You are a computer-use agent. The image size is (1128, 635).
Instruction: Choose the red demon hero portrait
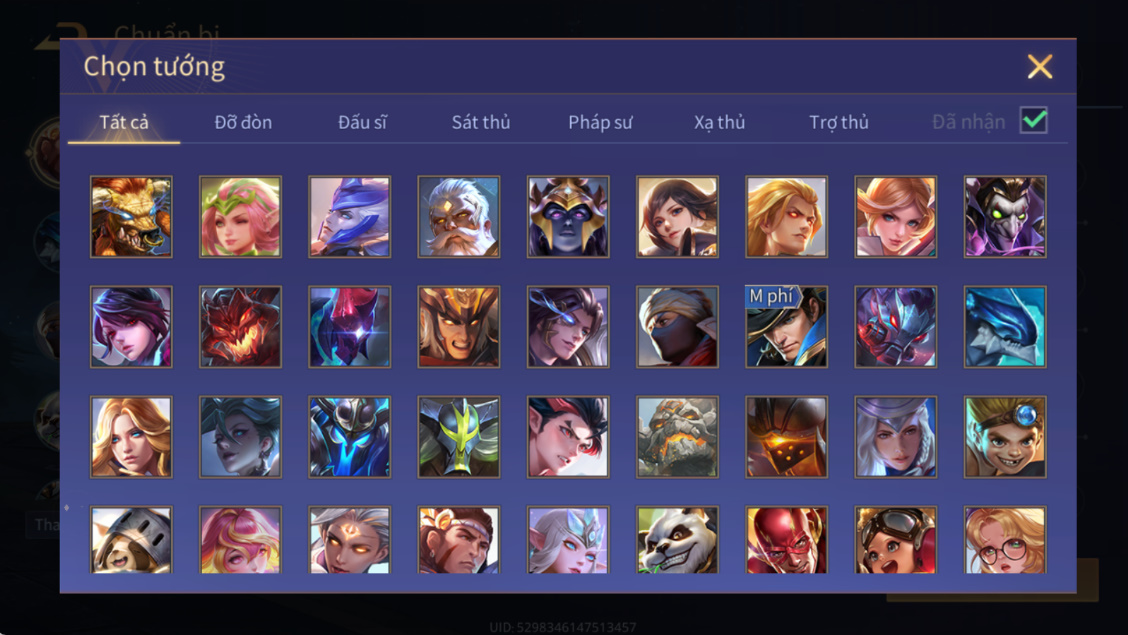[x=240, y=326]
